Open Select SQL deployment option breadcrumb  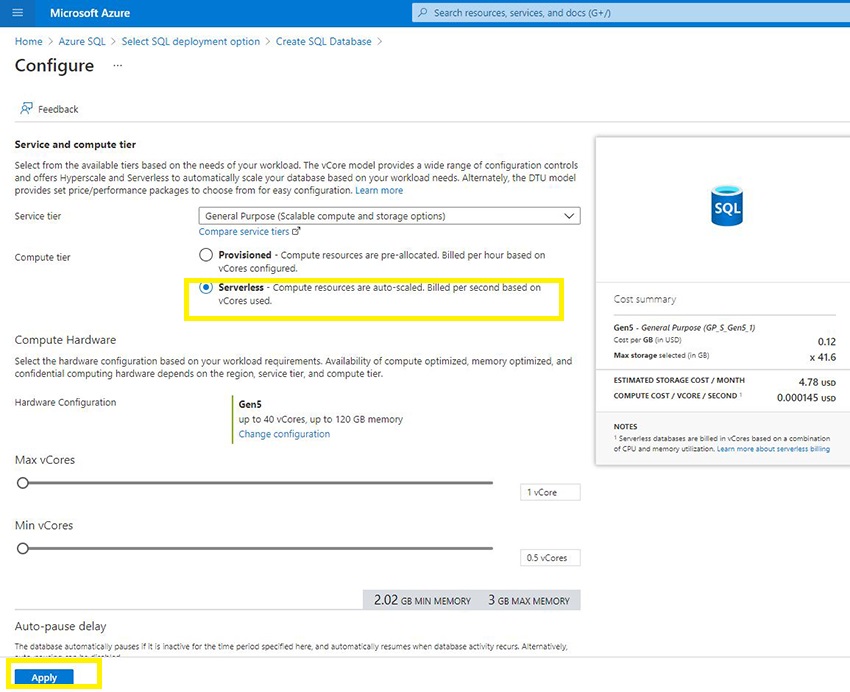[191, 41]
